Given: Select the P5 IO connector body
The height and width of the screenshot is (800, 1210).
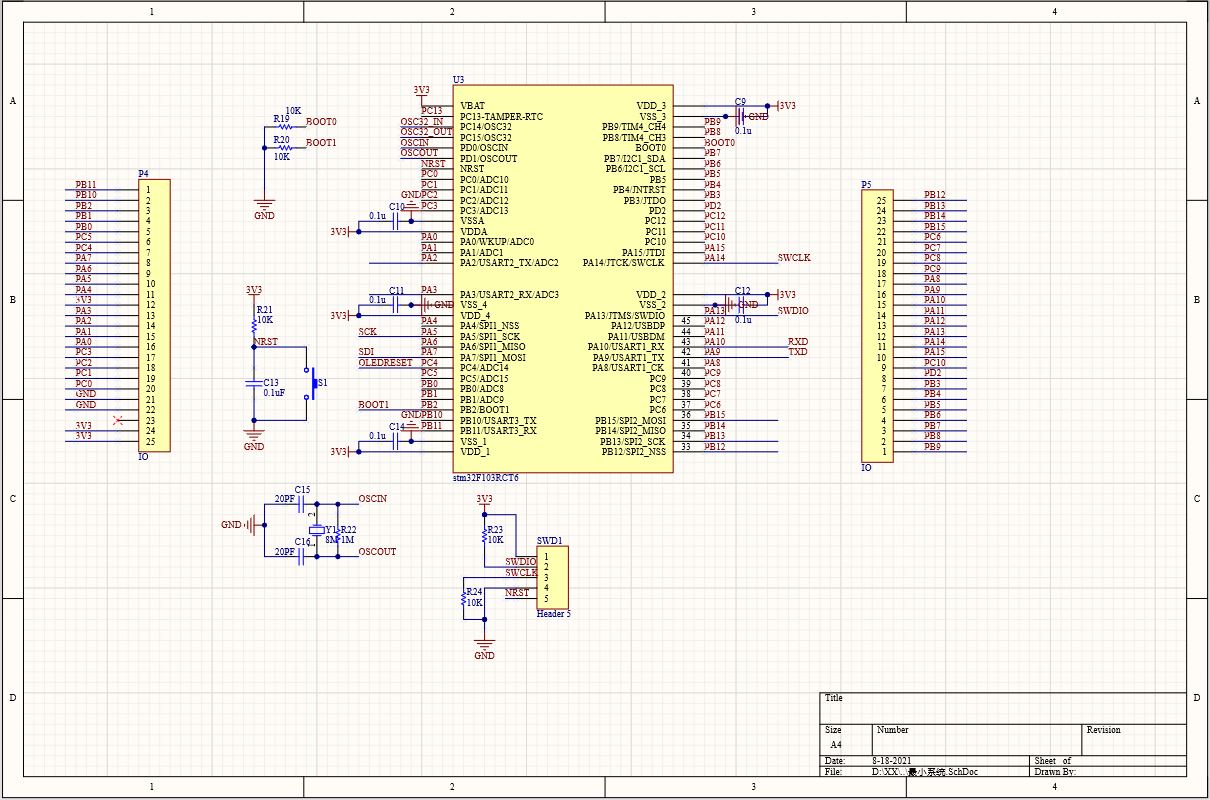Looking at the screenshot, I should (x=878, y=326).
